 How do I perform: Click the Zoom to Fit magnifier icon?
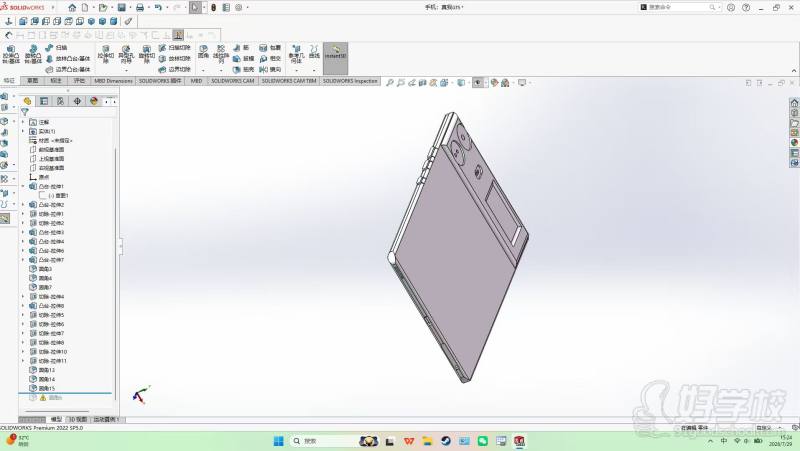point(390,83)
